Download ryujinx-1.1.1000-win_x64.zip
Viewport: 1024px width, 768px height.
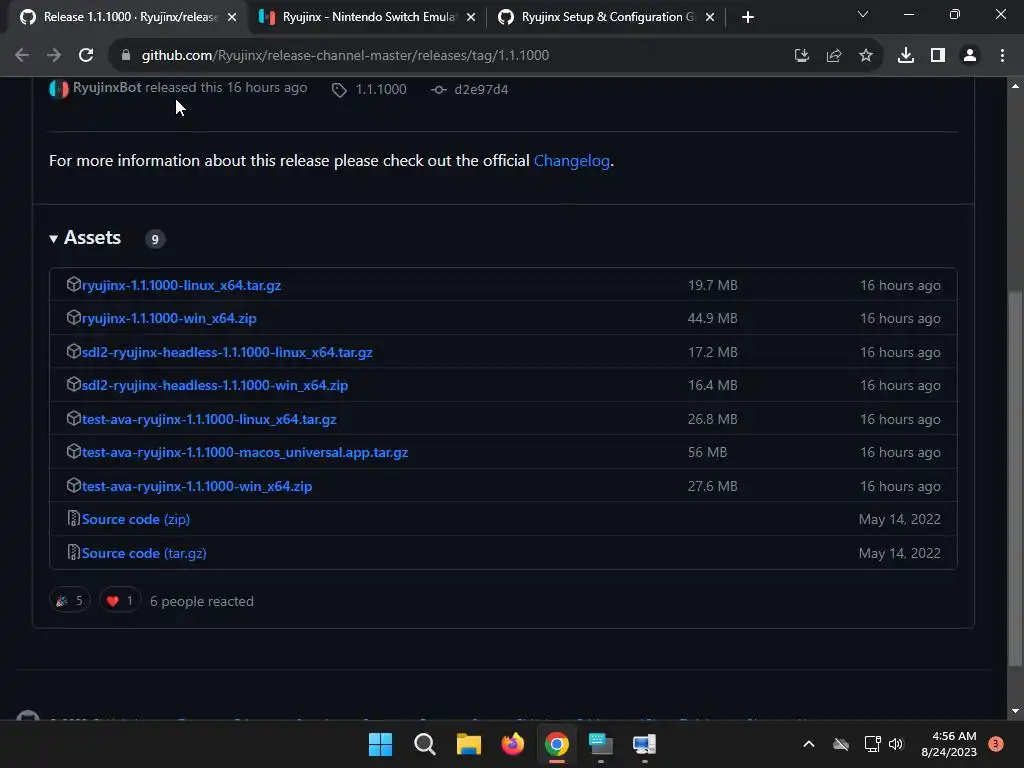click(169, 318)
